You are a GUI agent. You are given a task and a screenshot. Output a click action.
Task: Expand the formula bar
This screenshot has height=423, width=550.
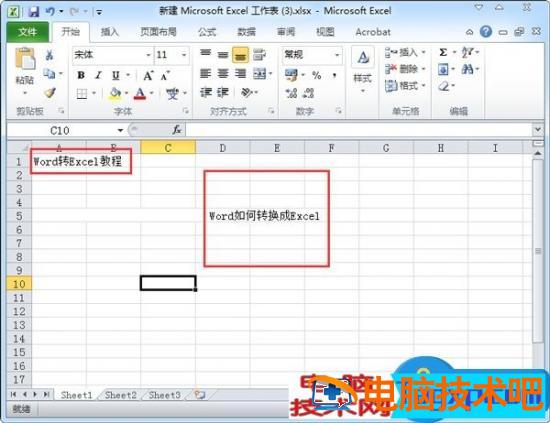538,129
